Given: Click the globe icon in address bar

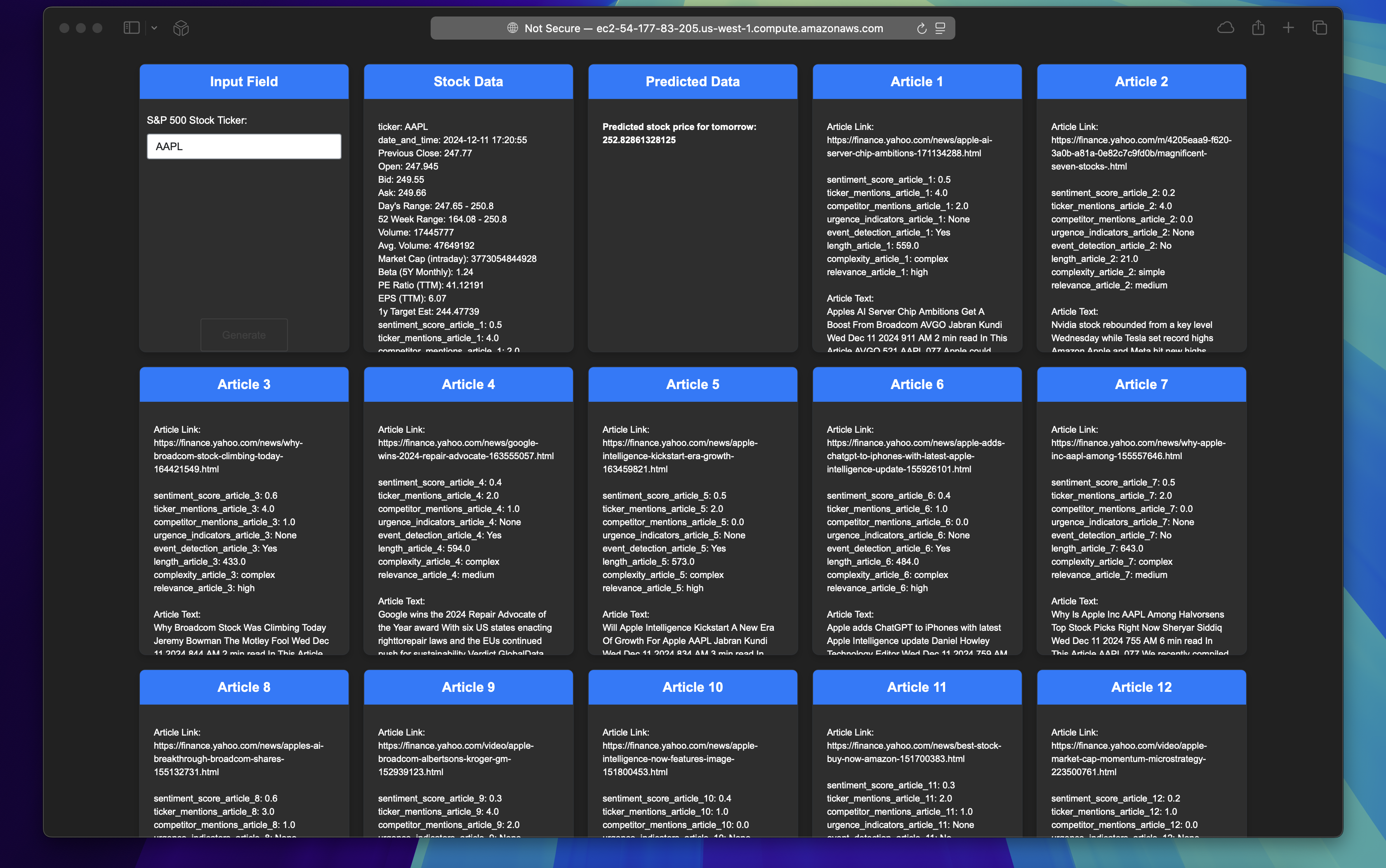Looking at the screenshot, I should pos(512,28).
